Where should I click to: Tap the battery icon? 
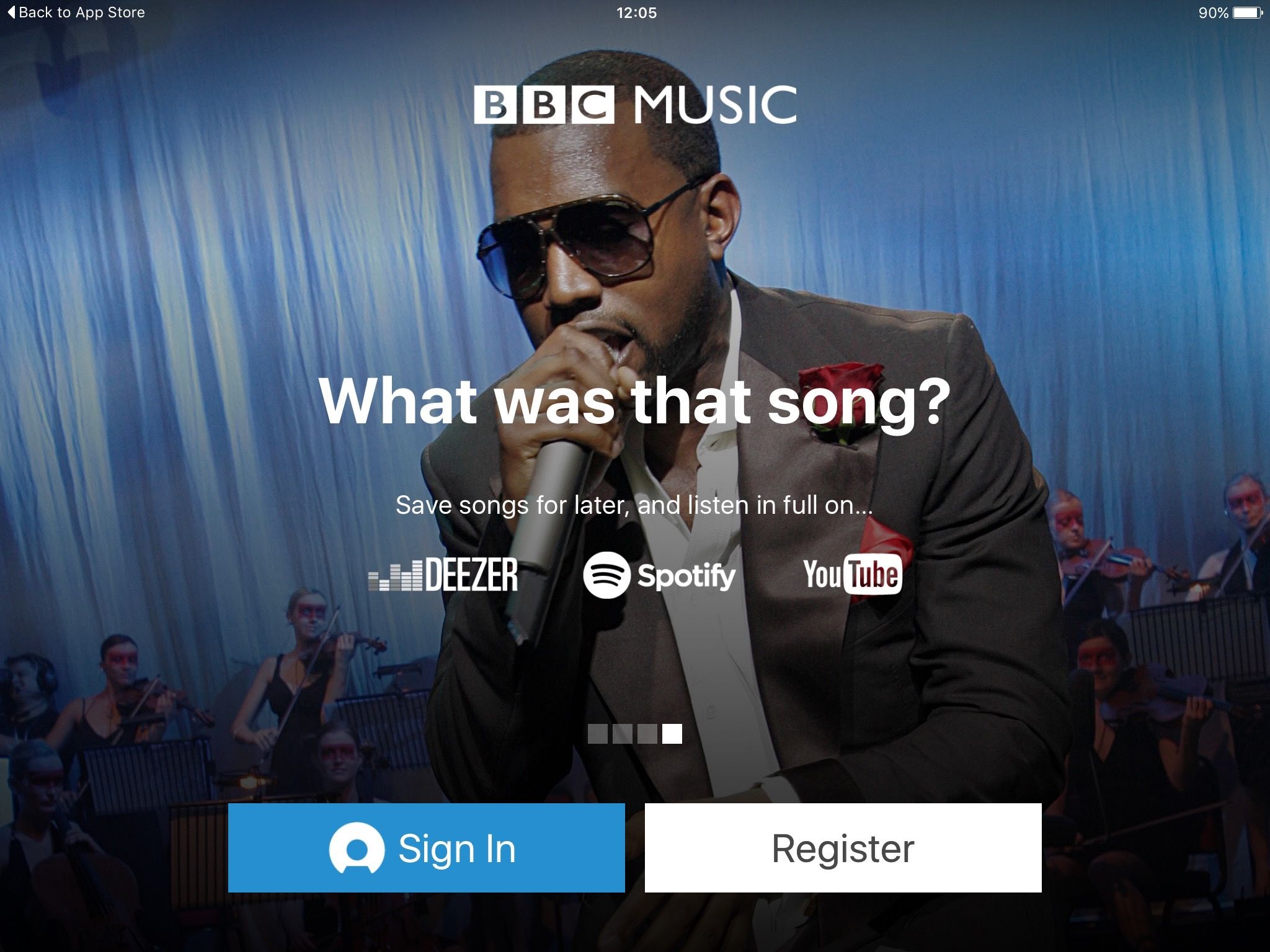[1248, 12]
